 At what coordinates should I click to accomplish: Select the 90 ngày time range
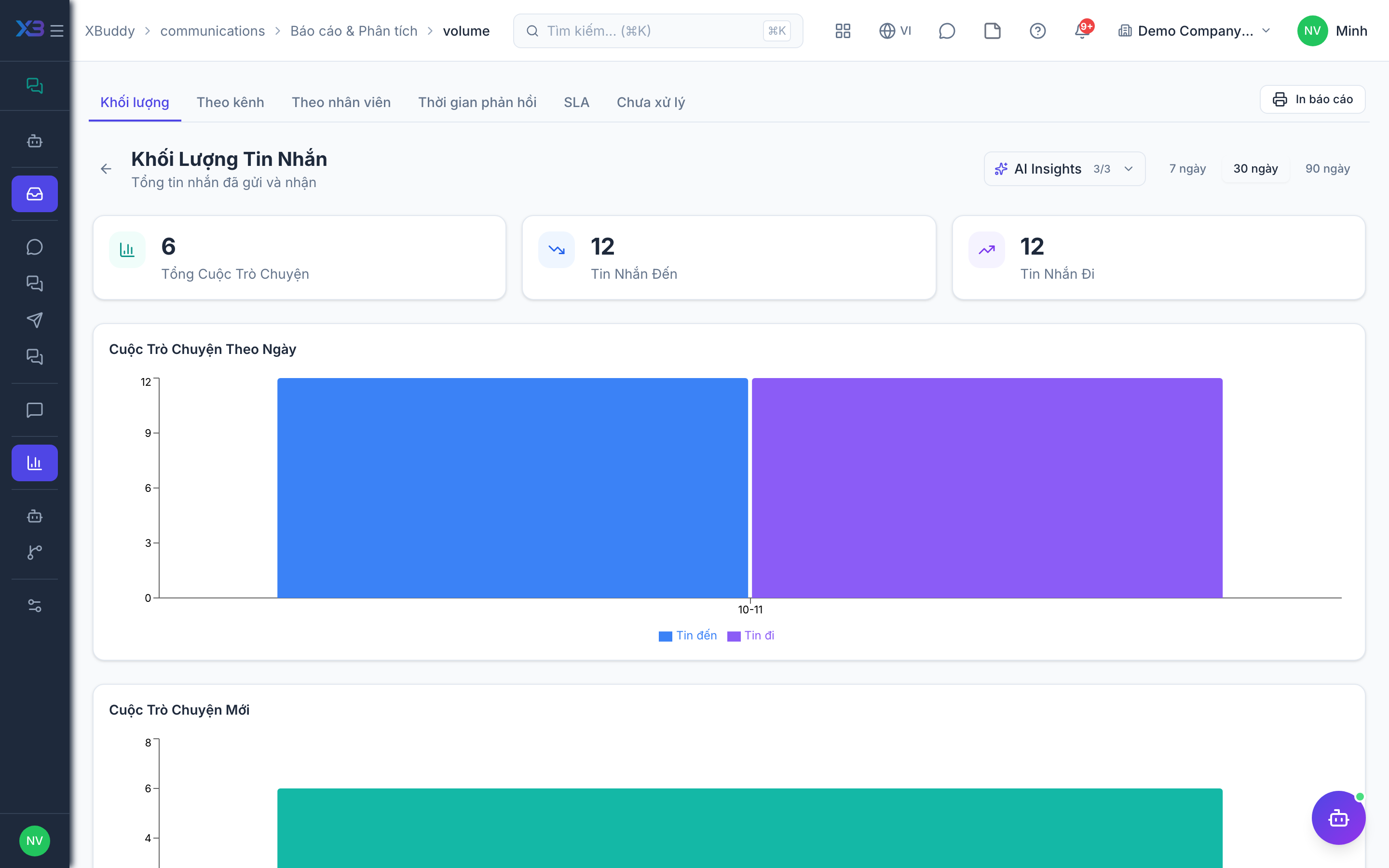point(1327,169)
